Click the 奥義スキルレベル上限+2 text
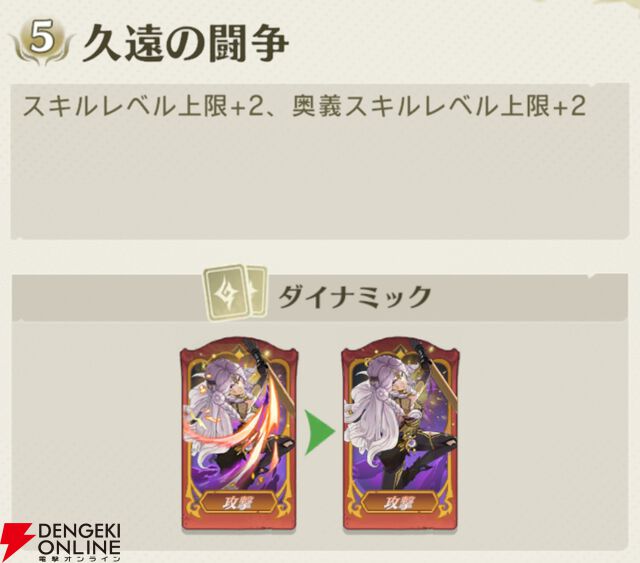640x563 pixels. pyautogui.click(x=439, y=106)
